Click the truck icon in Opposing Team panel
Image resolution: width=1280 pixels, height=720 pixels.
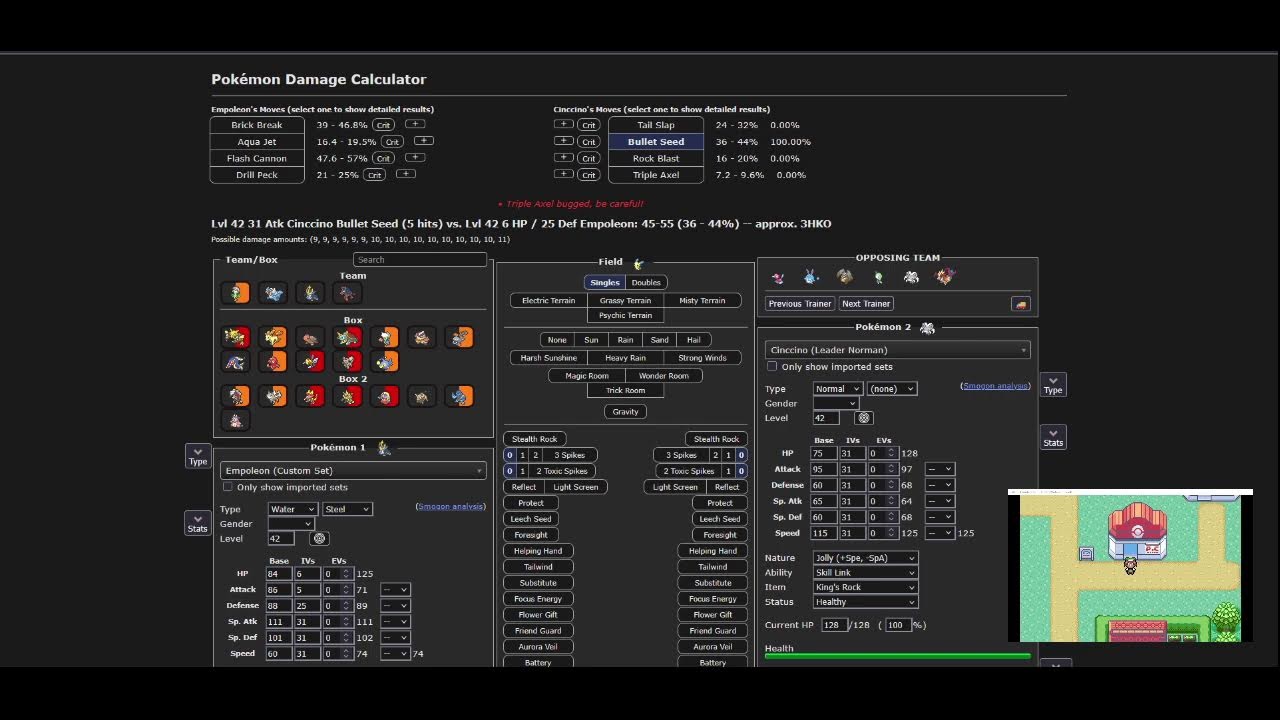(1020, 304)
